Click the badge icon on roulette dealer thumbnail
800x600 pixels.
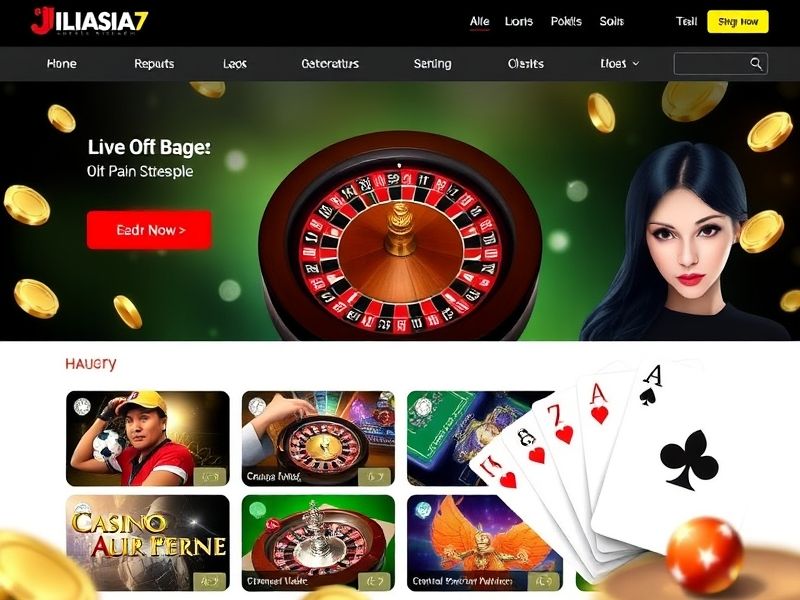257,407
